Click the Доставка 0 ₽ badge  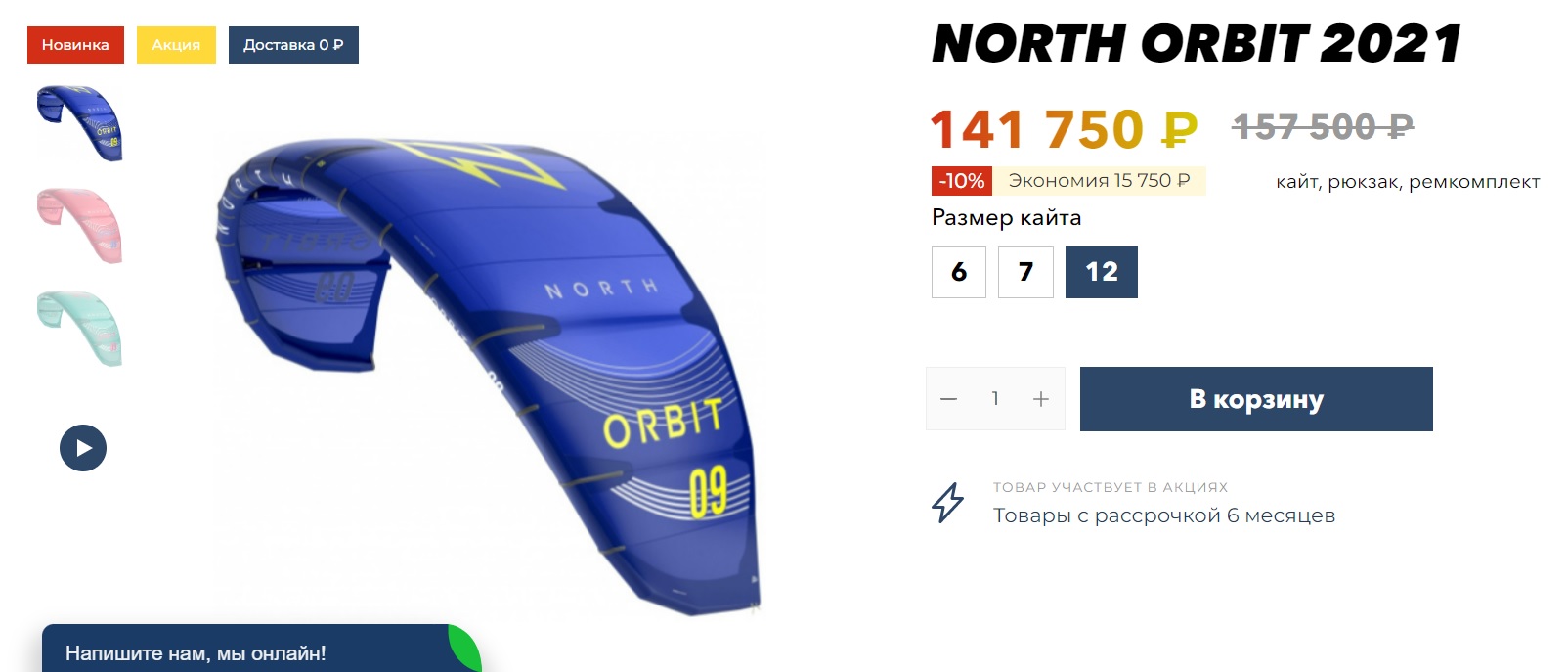[x=293, y=45]
